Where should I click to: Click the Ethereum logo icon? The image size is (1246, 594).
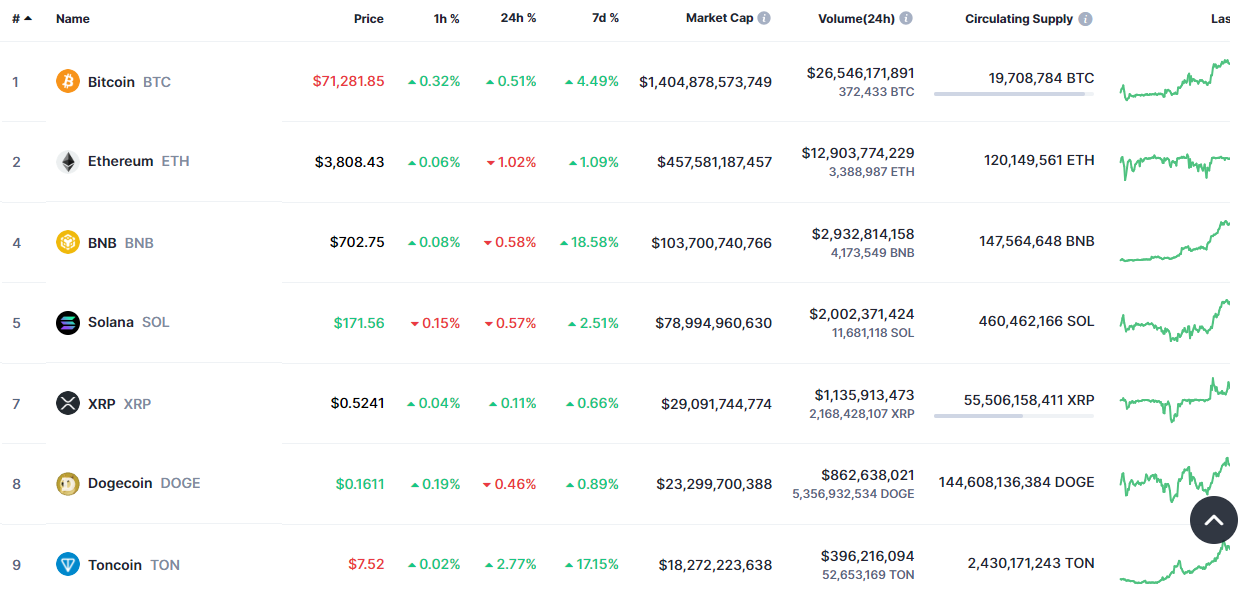(x=68, y=161)
